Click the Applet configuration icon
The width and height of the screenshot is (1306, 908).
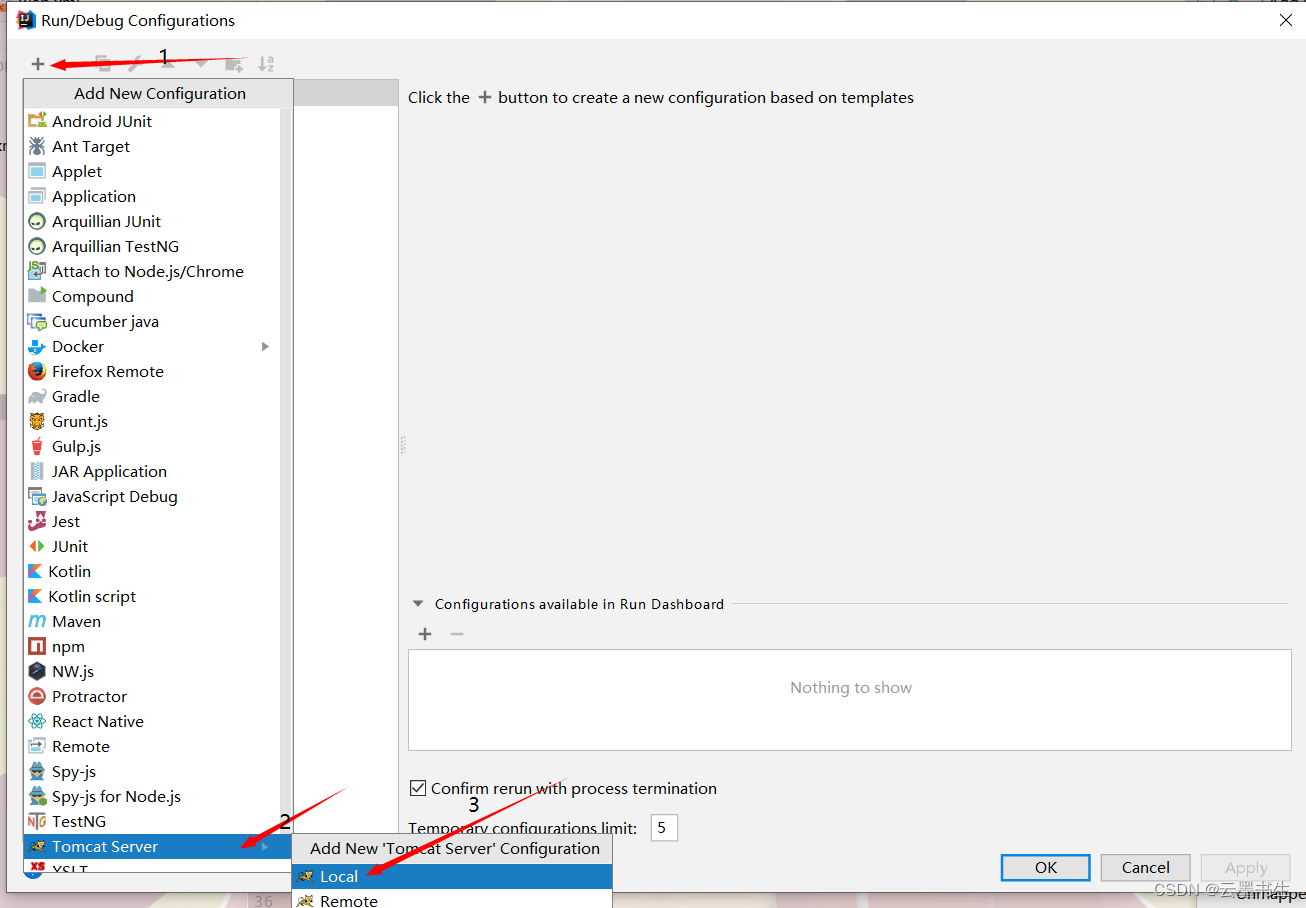(37, 171)
